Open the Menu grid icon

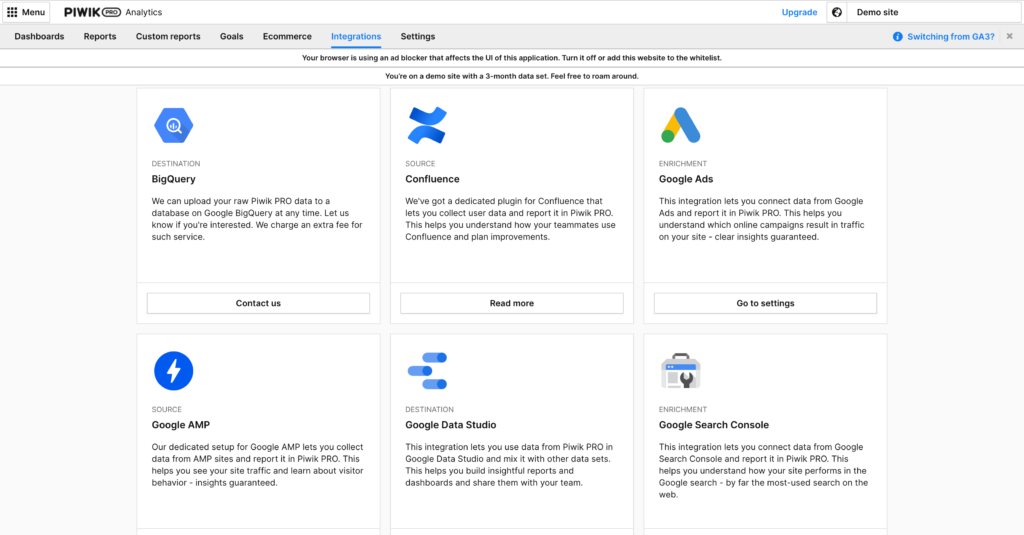click(x=12, y=12)
